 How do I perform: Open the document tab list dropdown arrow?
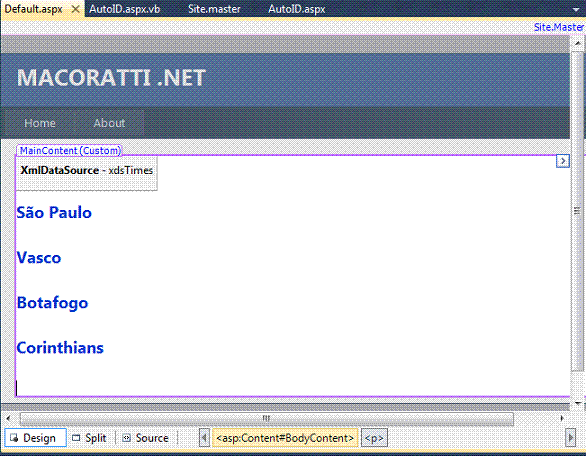[576, 10]
